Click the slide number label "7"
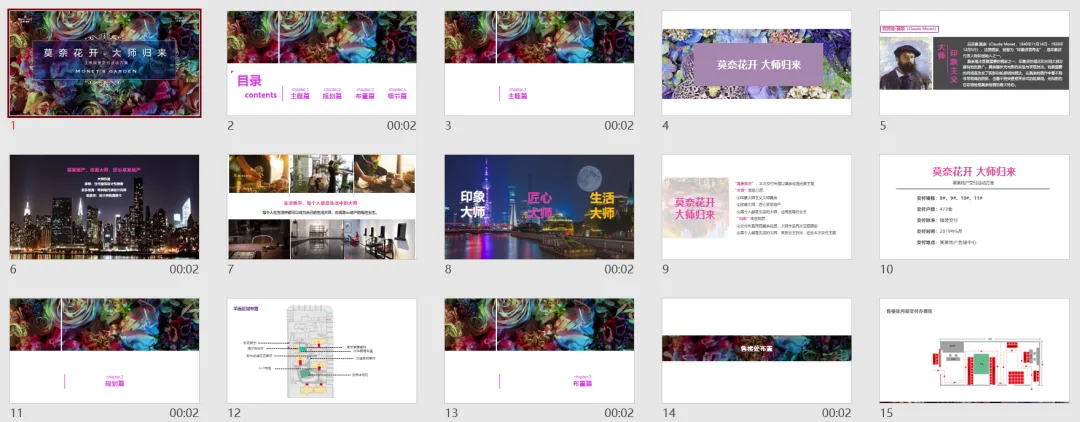 point(231,270)
